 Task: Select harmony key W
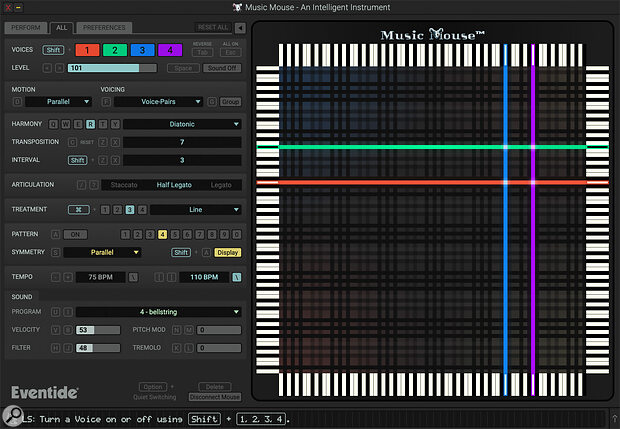pos(66,124)
